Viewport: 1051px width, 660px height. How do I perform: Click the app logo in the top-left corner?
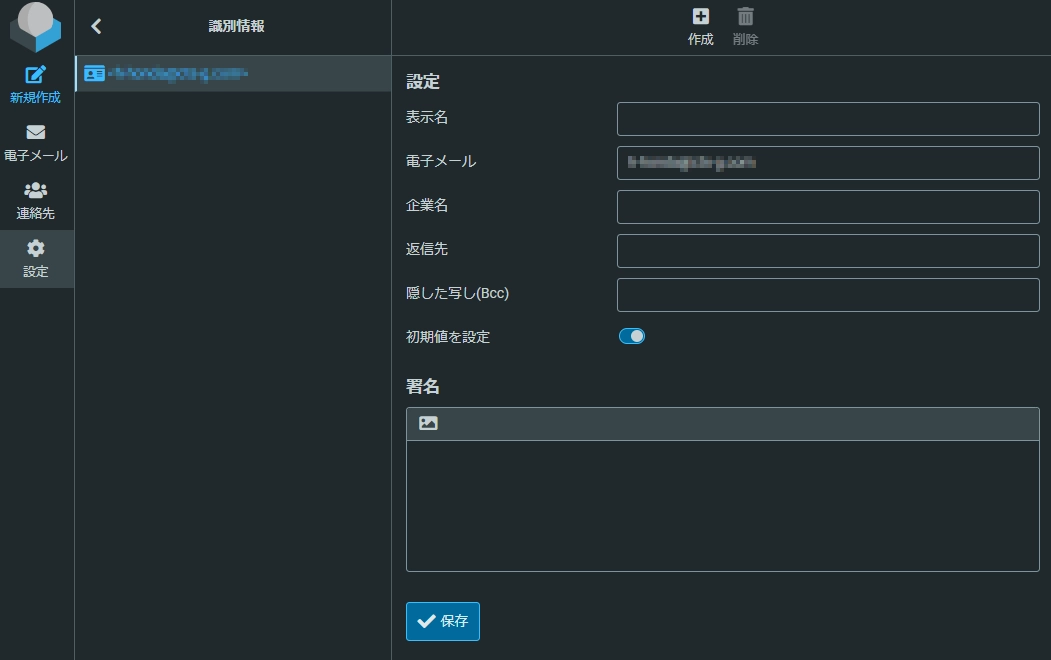point(36,26)
